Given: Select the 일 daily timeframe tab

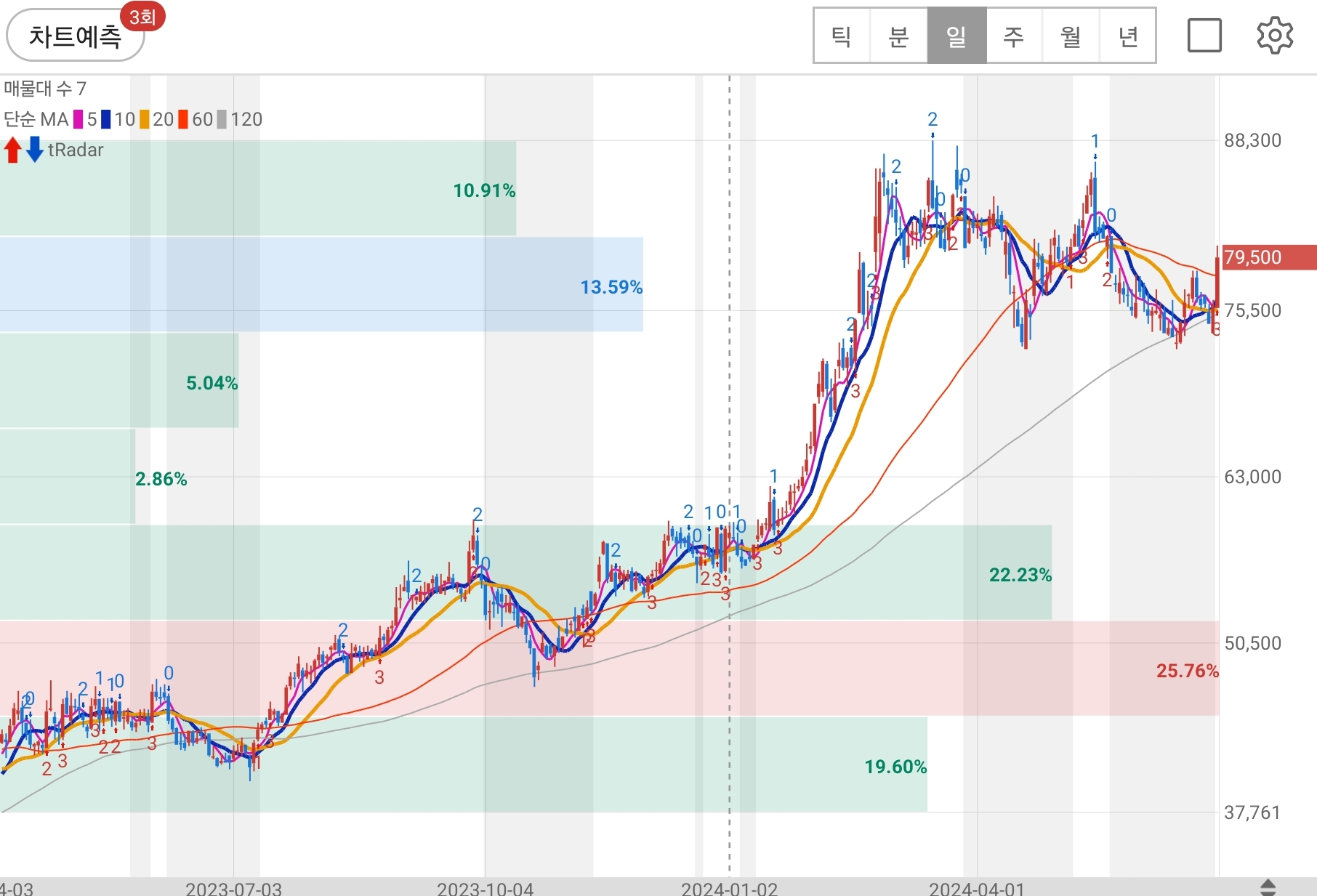Looking at the screenshot, I should click(956, 36).
